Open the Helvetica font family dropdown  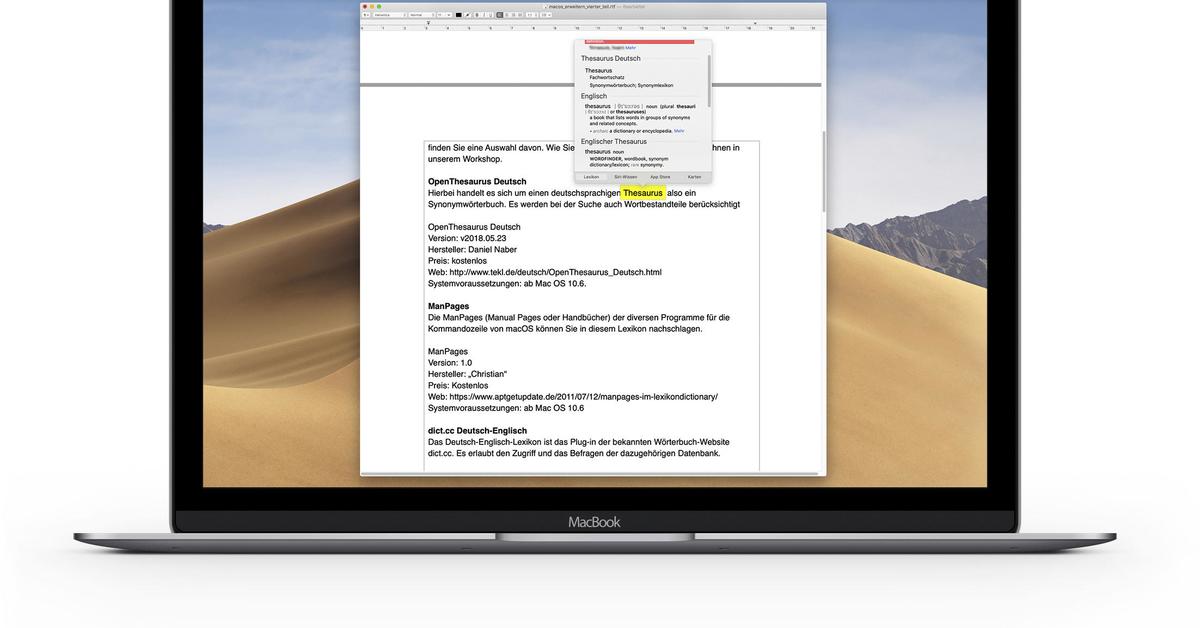[x=390, y=15]
